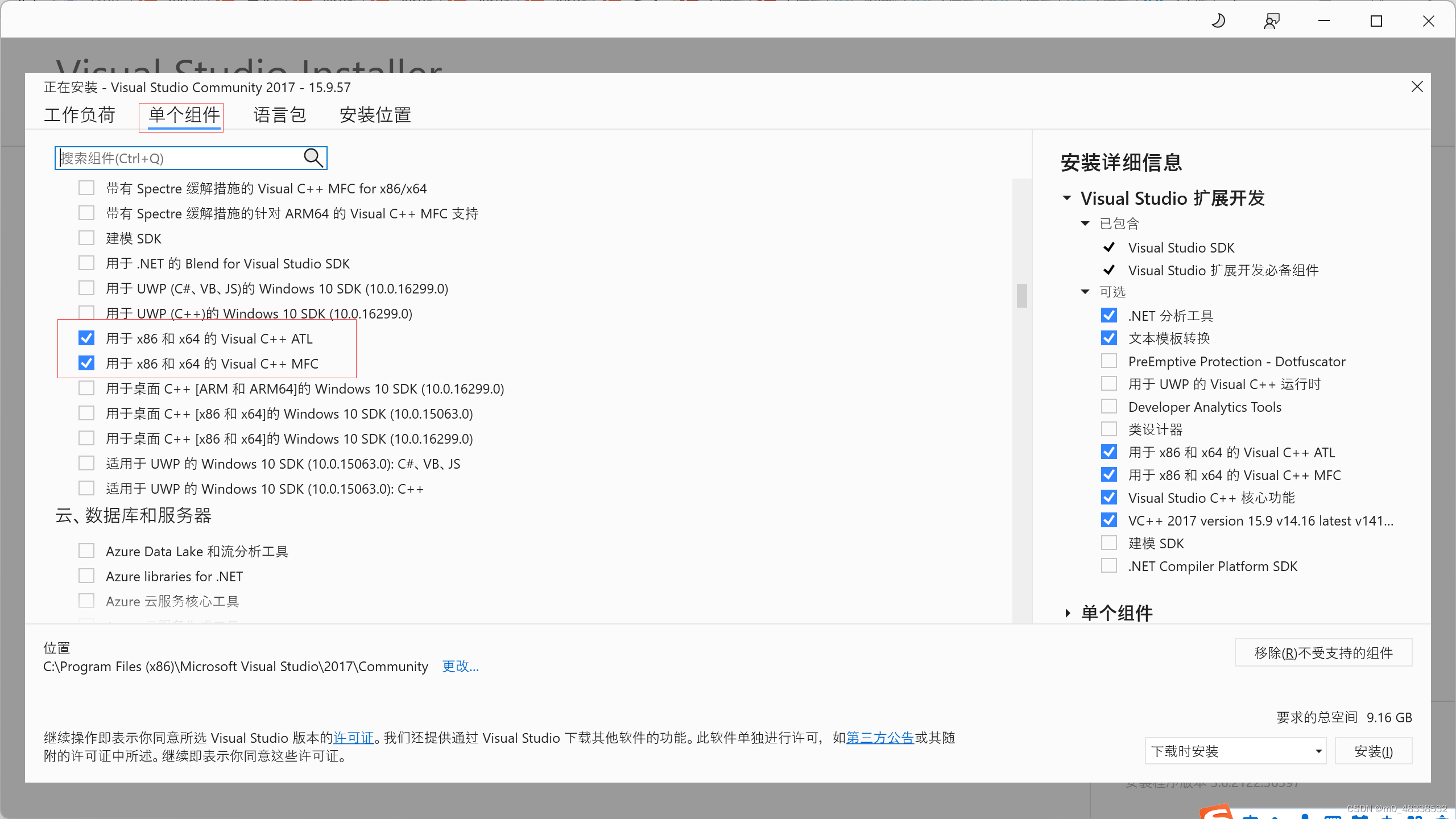
Task: Check desktop C++ x86 Windows 10 SDK 15063
Action: 86,413
